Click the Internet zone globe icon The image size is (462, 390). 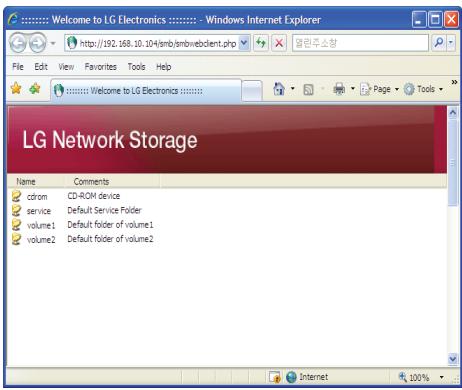pos(291,377)
